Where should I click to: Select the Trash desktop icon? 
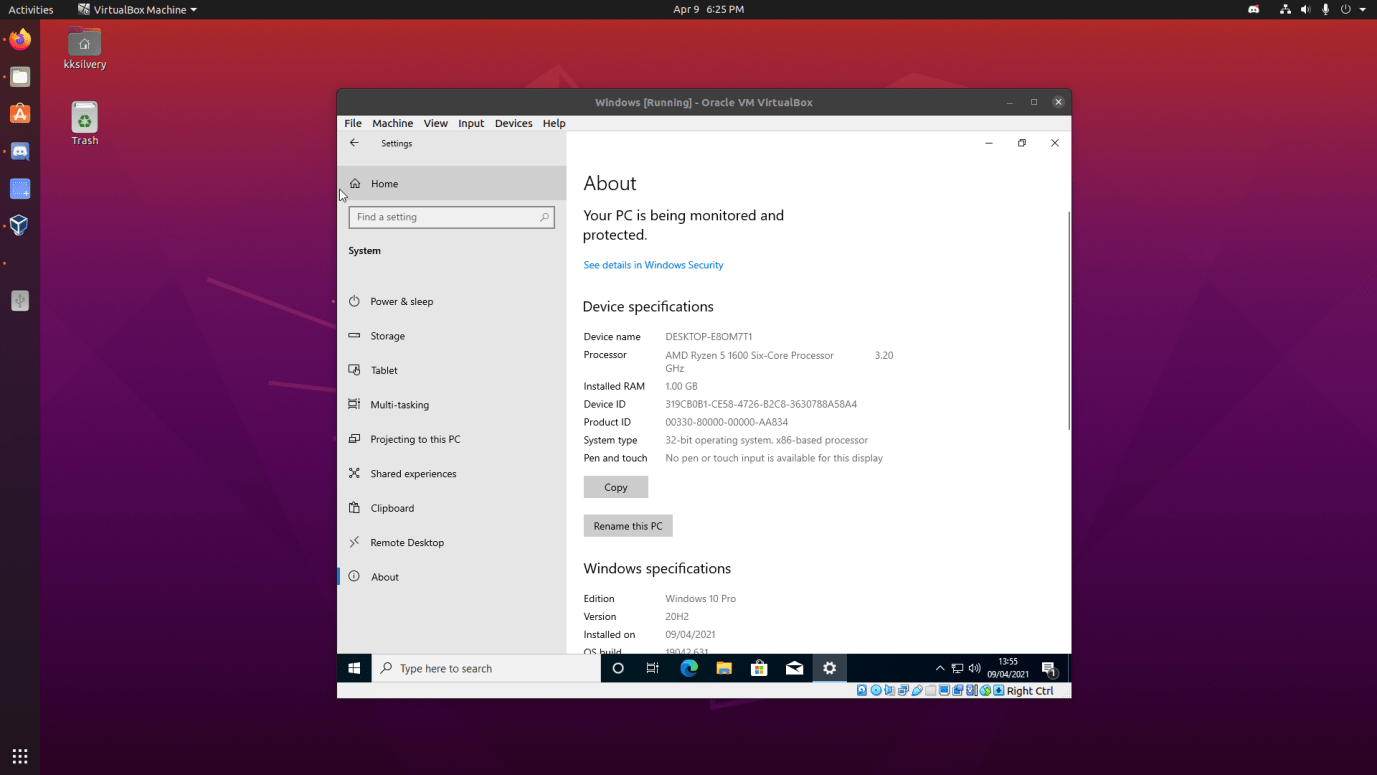(85, 124)
